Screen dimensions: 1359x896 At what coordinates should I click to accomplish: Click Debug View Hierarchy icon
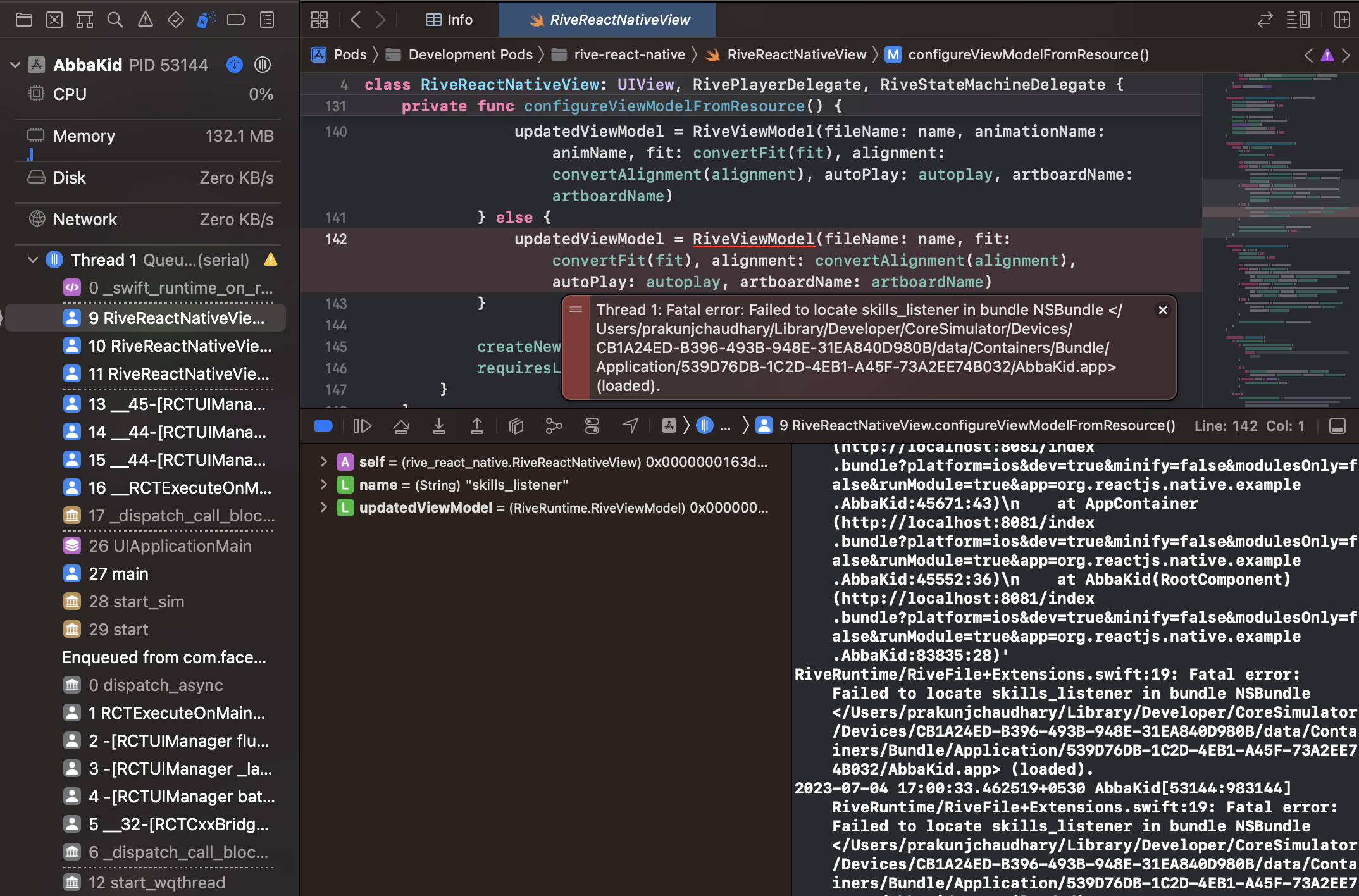[x=516, y=426]
